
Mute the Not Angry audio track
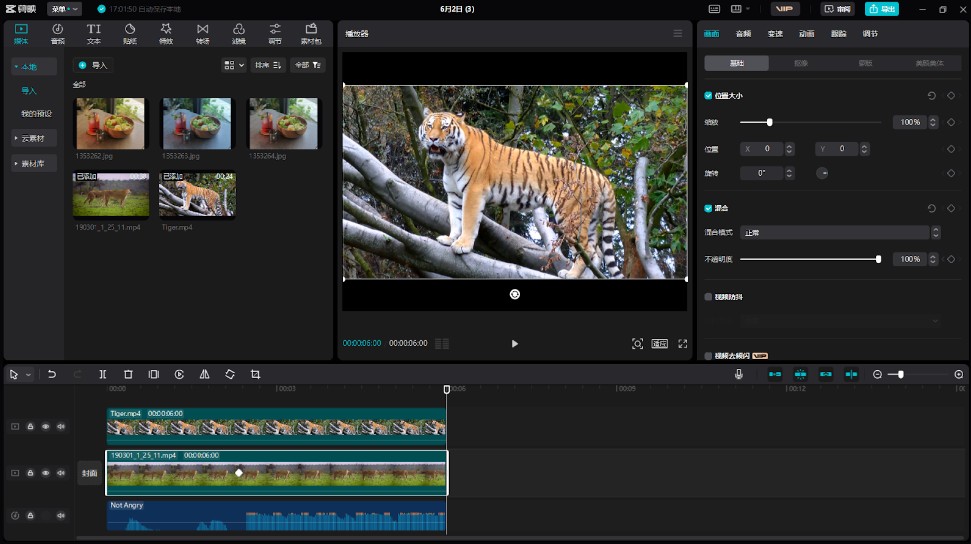61,515
